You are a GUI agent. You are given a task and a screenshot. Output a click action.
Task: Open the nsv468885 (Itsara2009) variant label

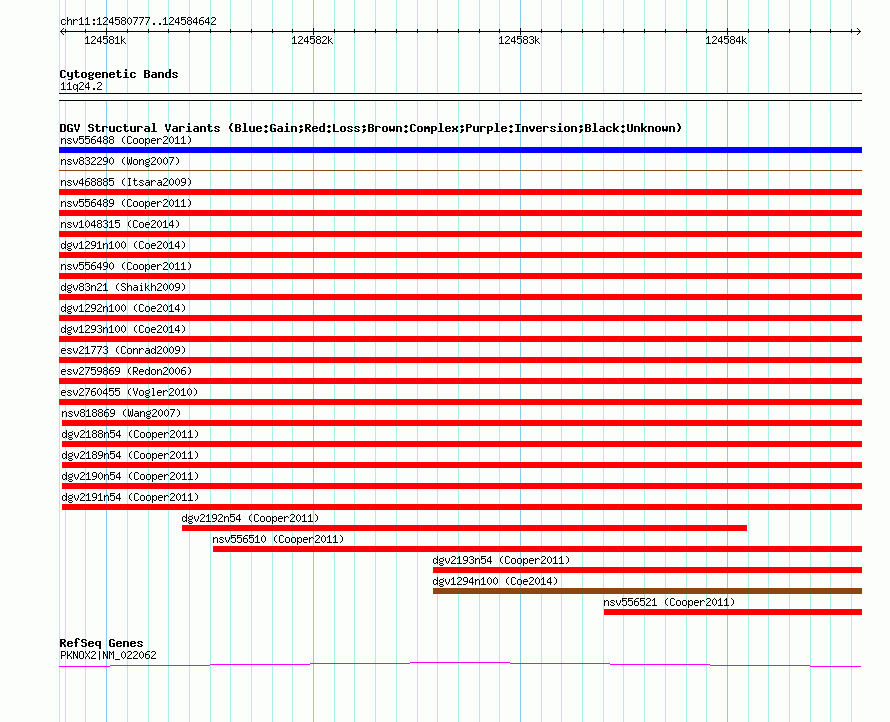pos(126,182)
